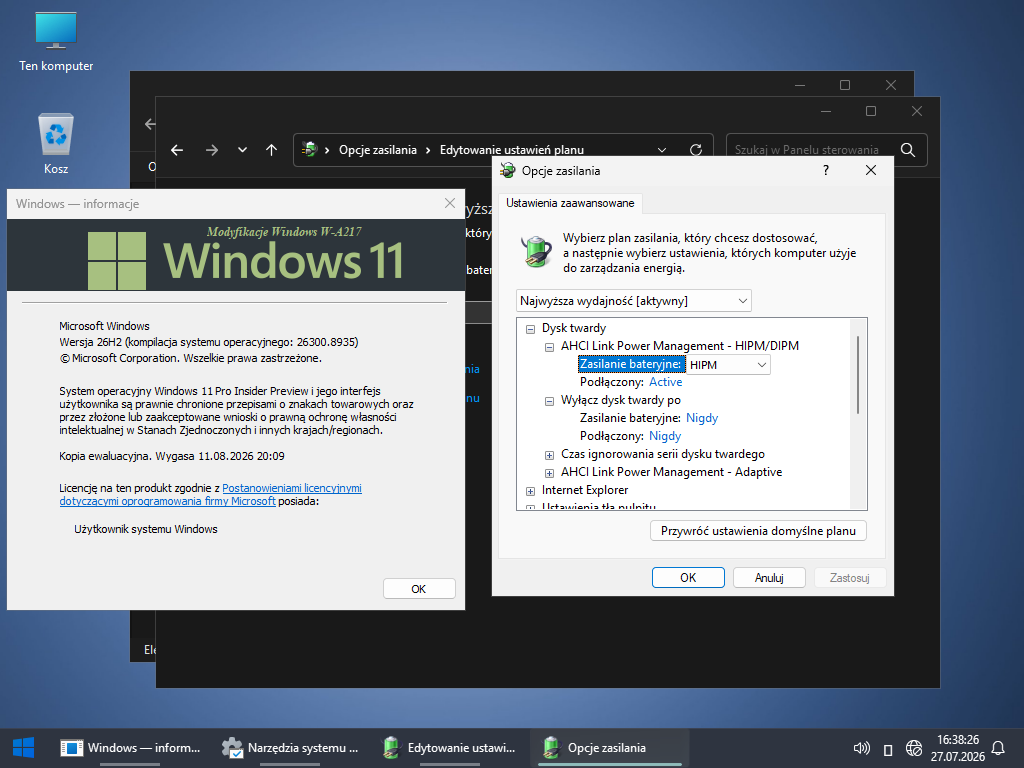
Task: Open the notifications bell icon
Action: click(x=999, y=748)
